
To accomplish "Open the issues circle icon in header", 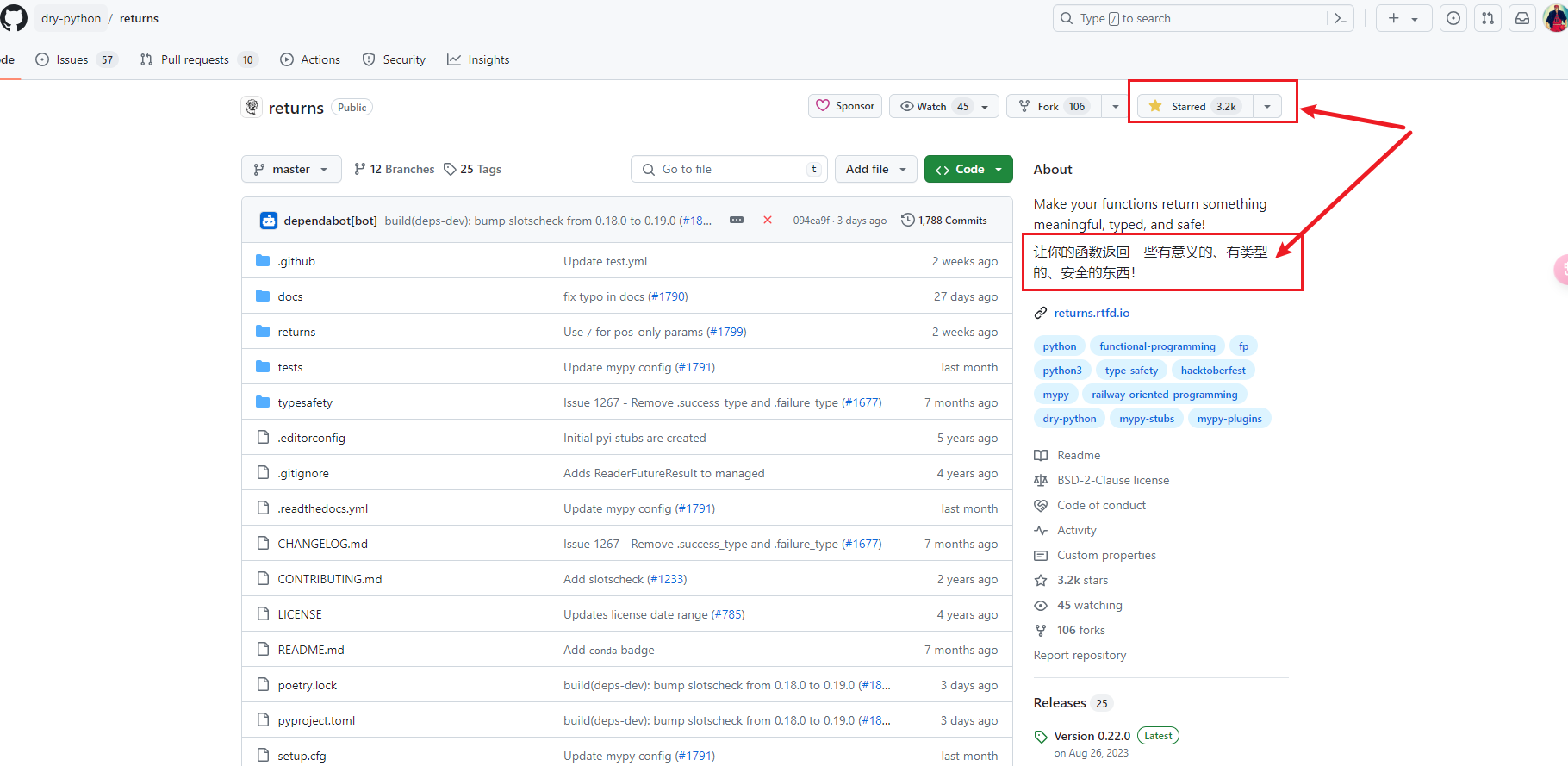I will point(1453,18).
